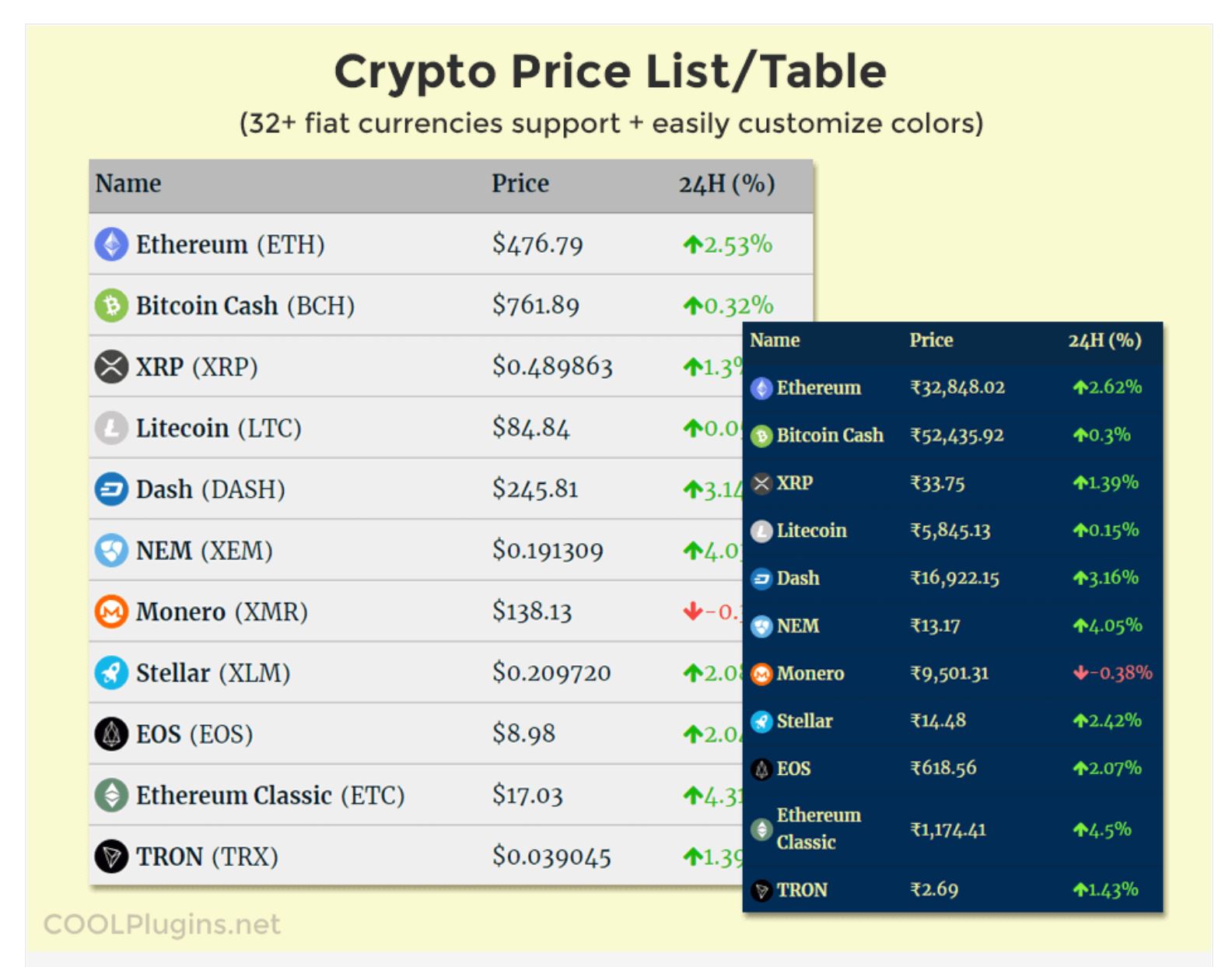Open the COOLPlugins.net link
Image resolution: width=1232 pixels, height=967 pixels.
[162, 924]
